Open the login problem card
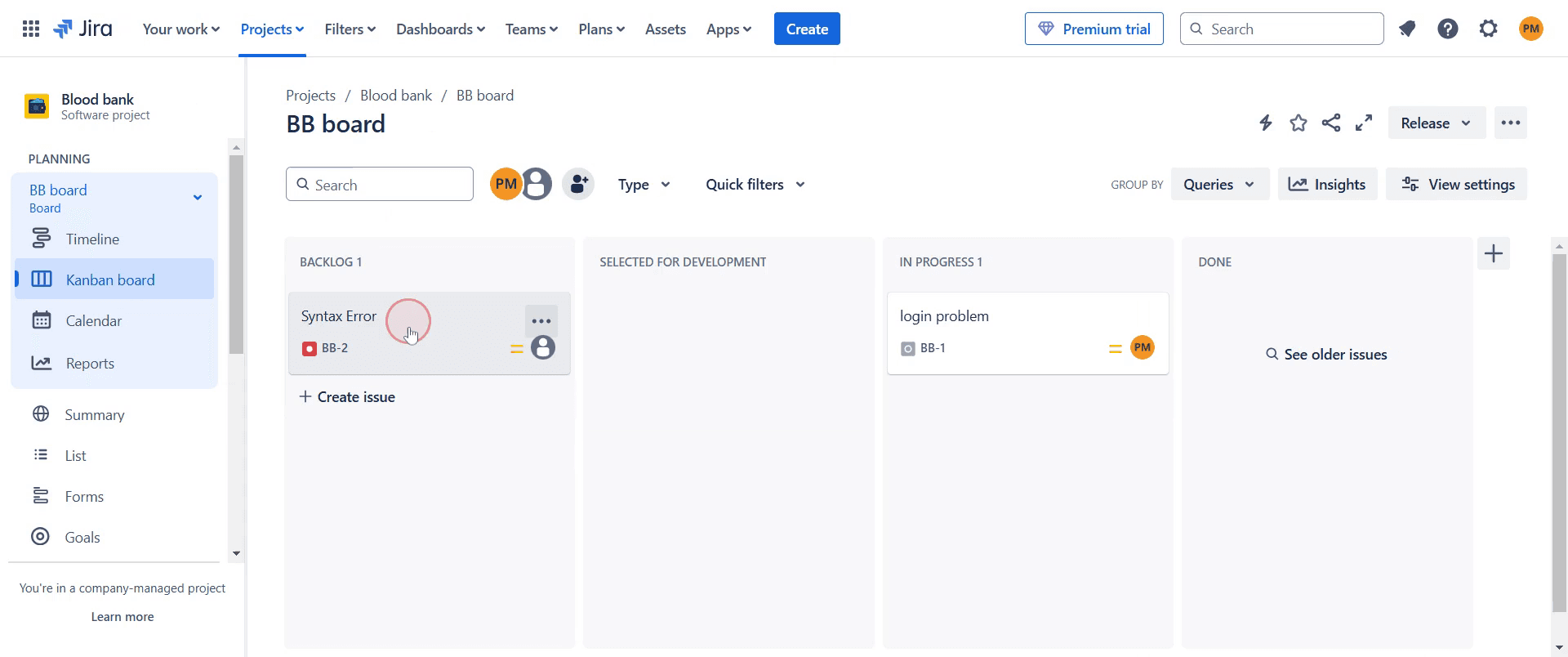This screenshot has height=657, width=1568. coord(1028,333)
